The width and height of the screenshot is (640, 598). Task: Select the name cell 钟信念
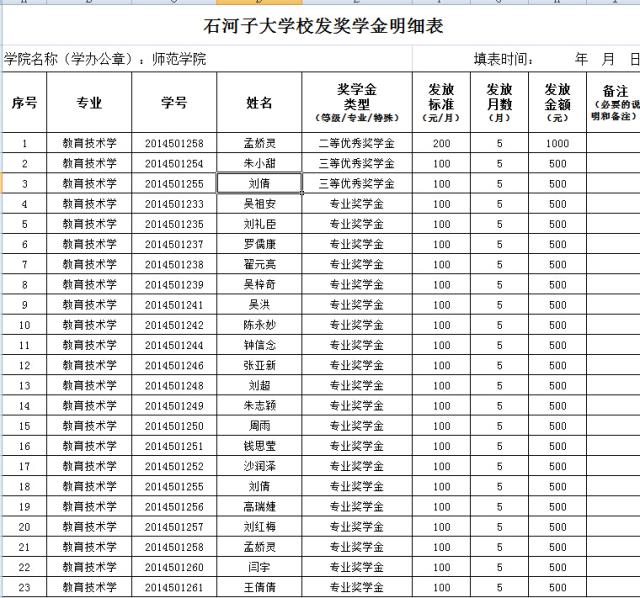coord(259,345)
